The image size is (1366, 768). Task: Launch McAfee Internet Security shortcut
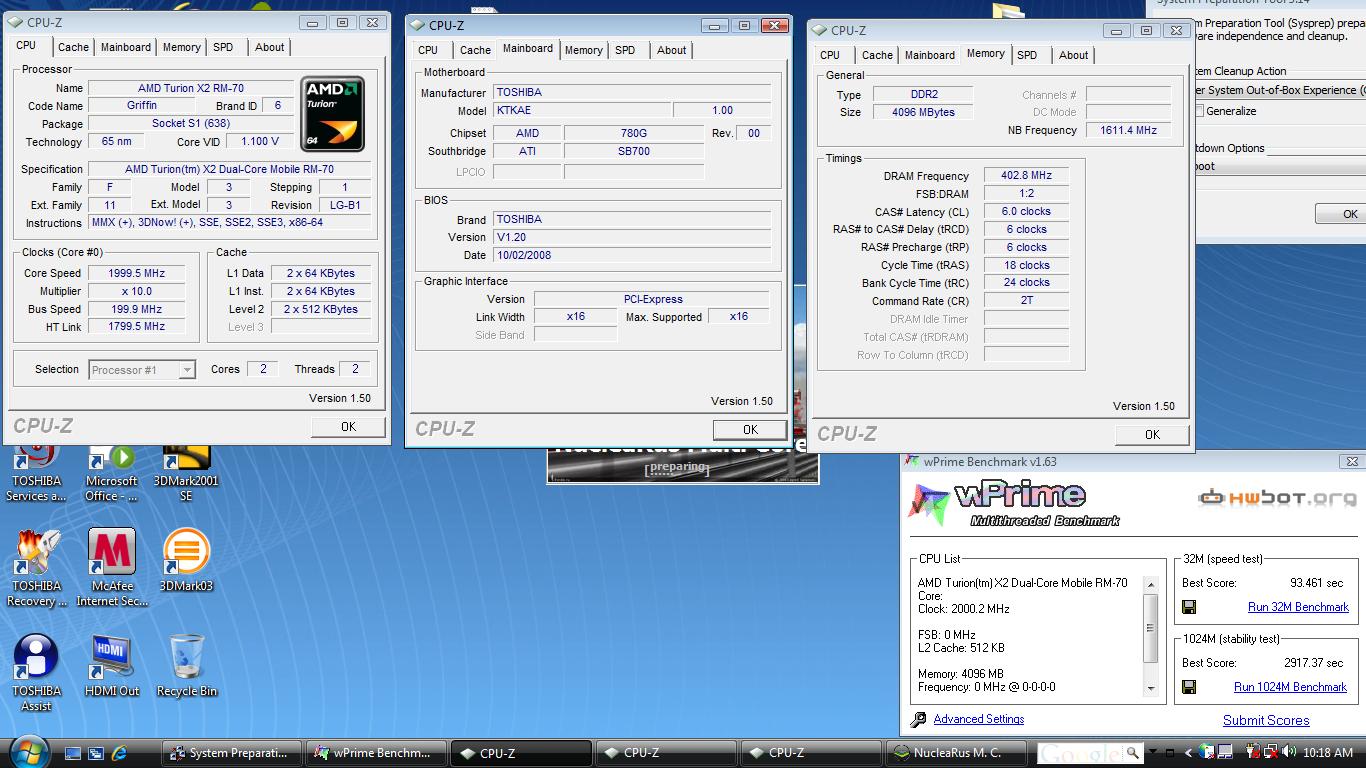click(x=112, y=568)
